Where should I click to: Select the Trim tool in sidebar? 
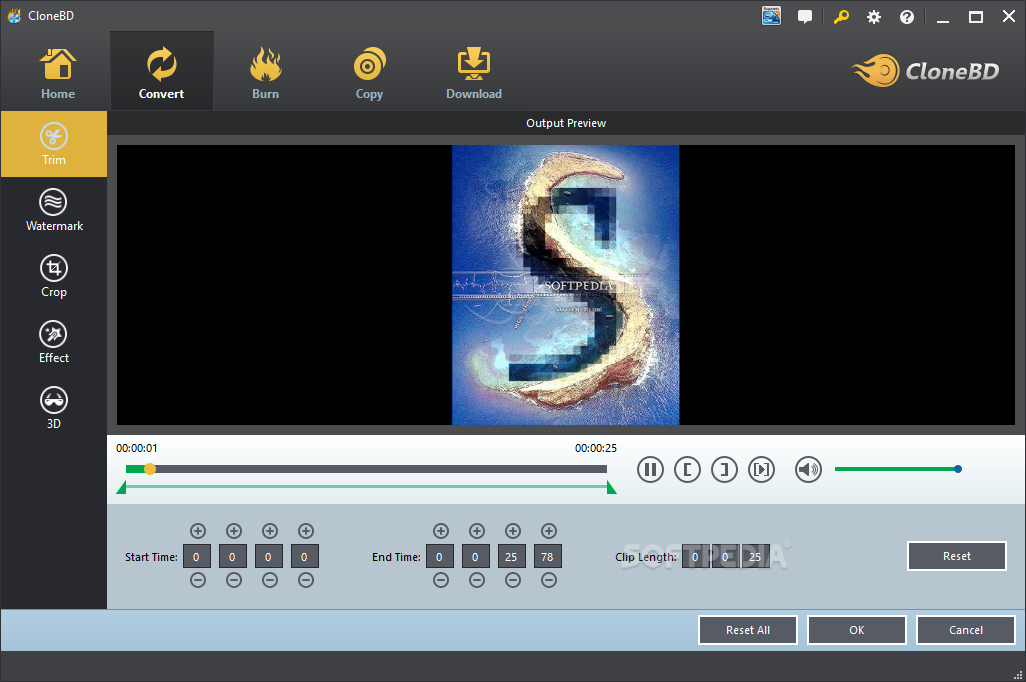[x=54, y=144]
